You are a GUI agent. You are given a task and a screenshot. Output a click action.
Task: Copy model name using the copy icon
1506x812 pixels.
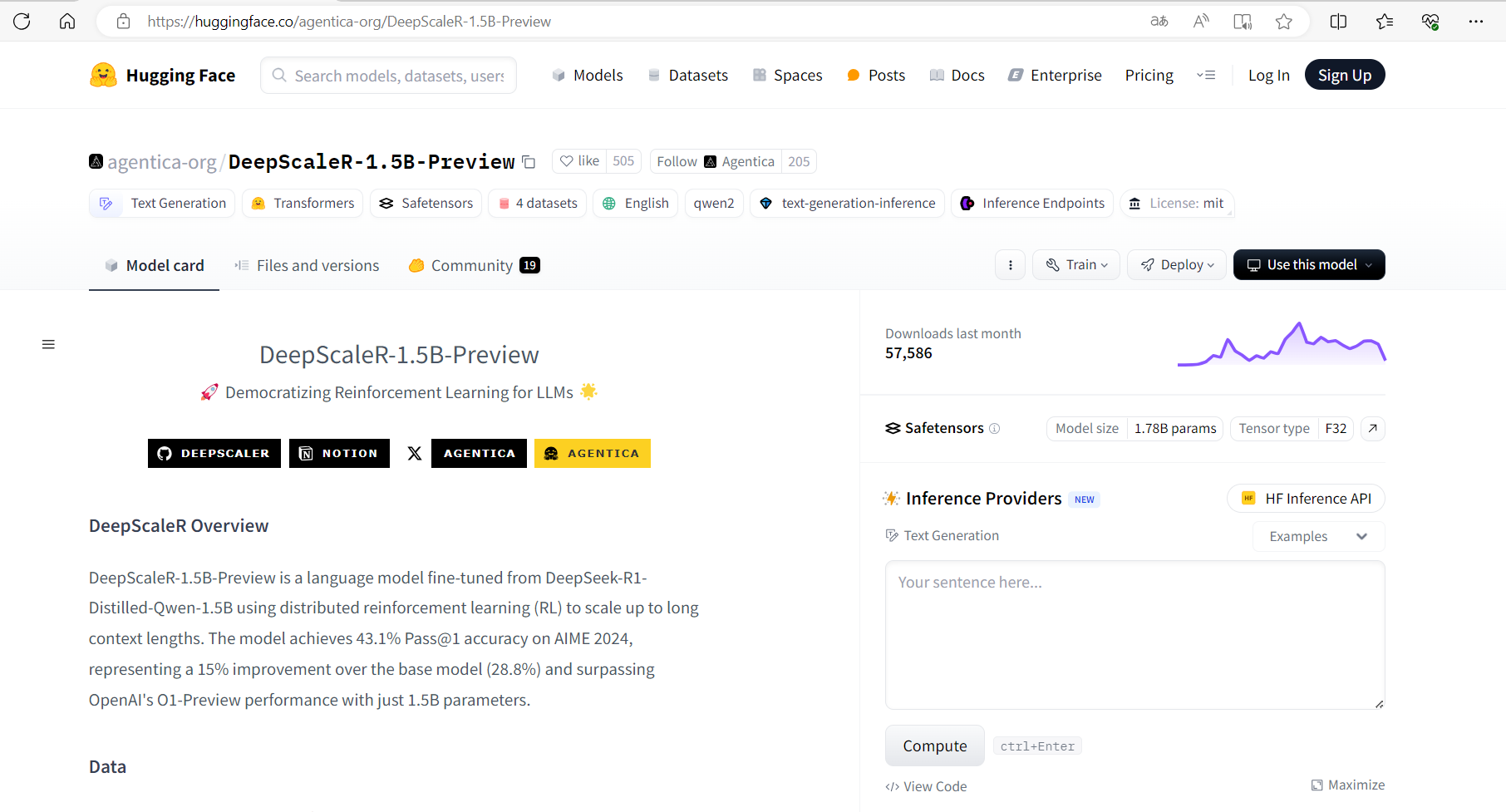[529, 162]
